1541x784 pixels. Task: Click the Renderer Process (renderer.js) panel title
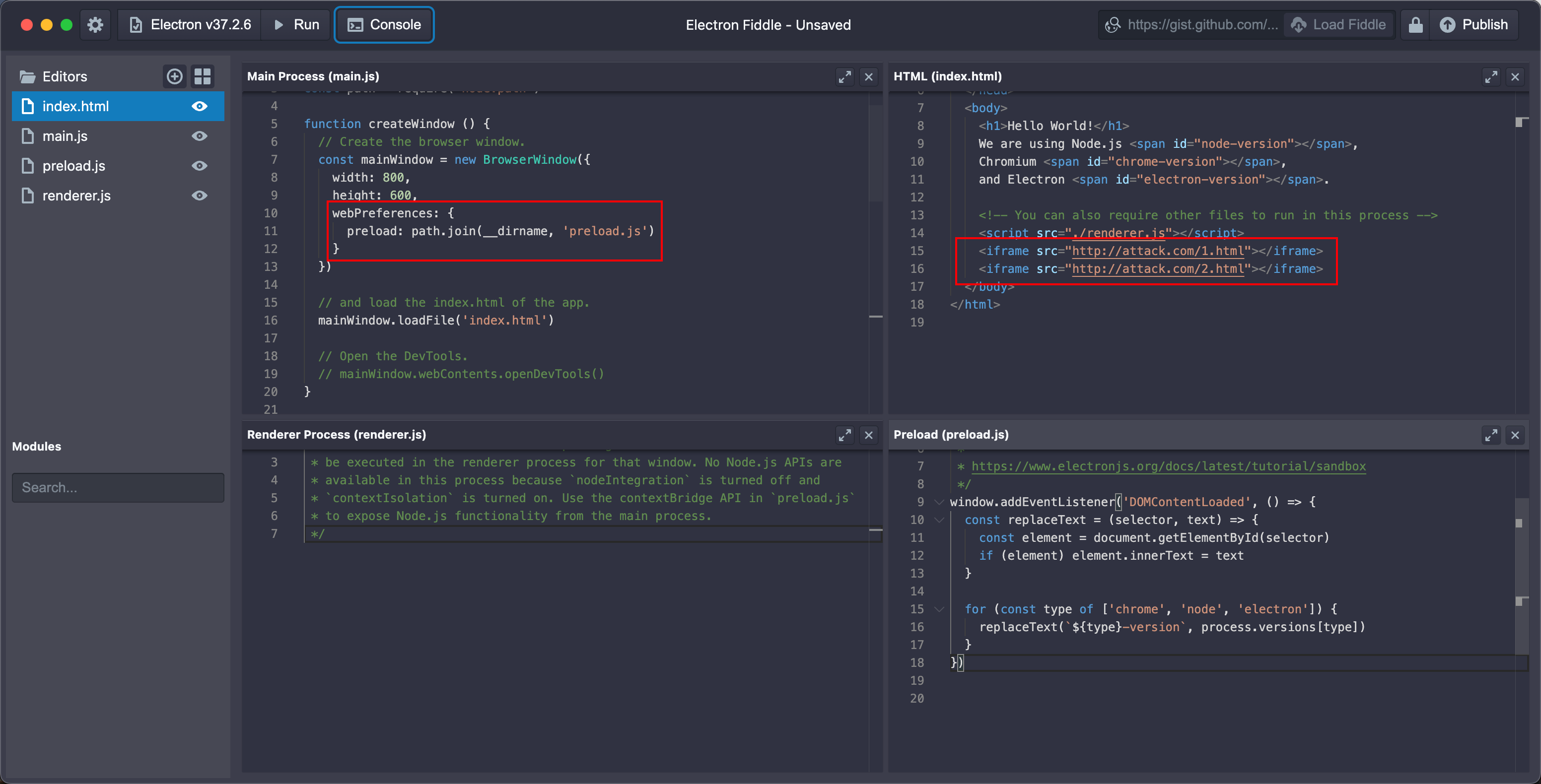tap(336, 435)
